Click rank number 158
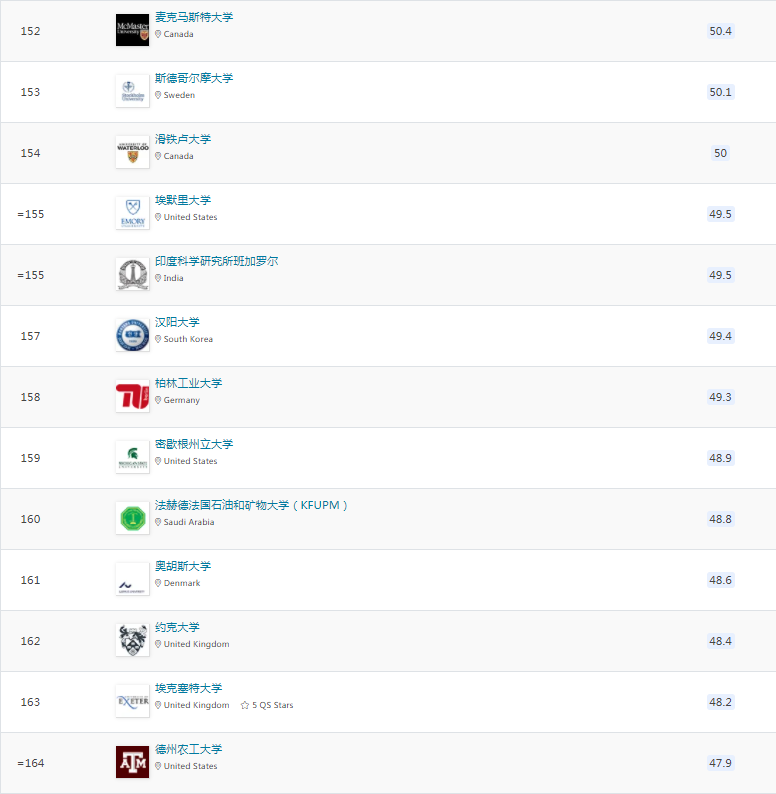The height and width of the screenshot is (794, 776). coord(30,398)
